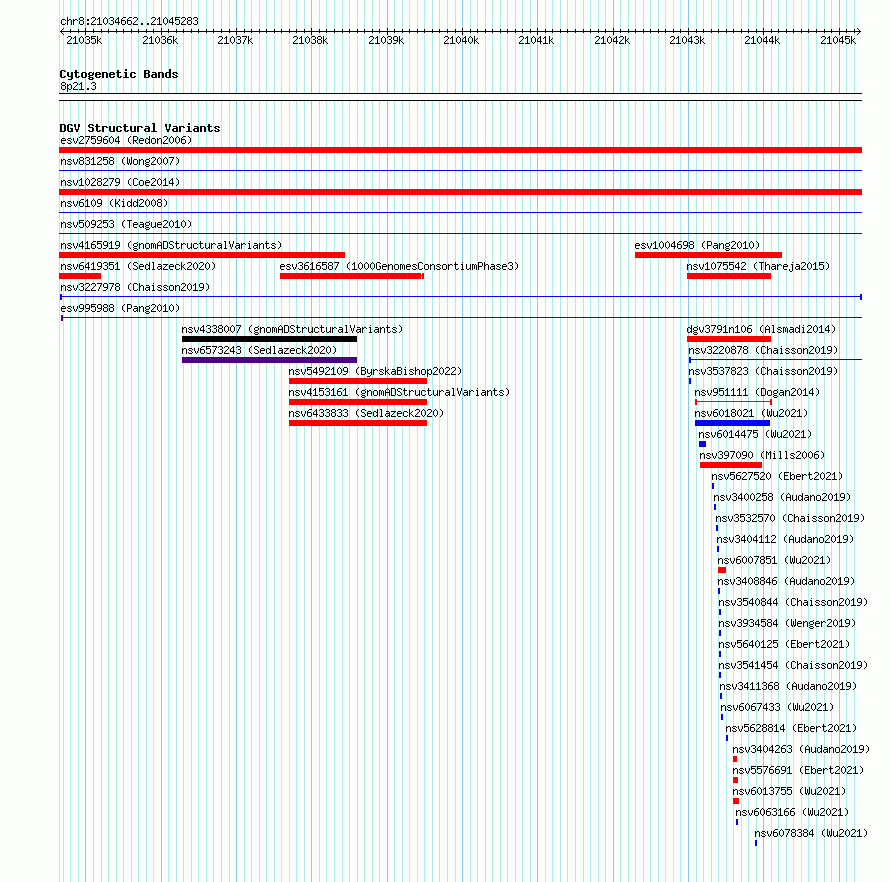Click the purple bar under nsv6573243
This screenshot has height=882, width=890.
click(269, 360)
